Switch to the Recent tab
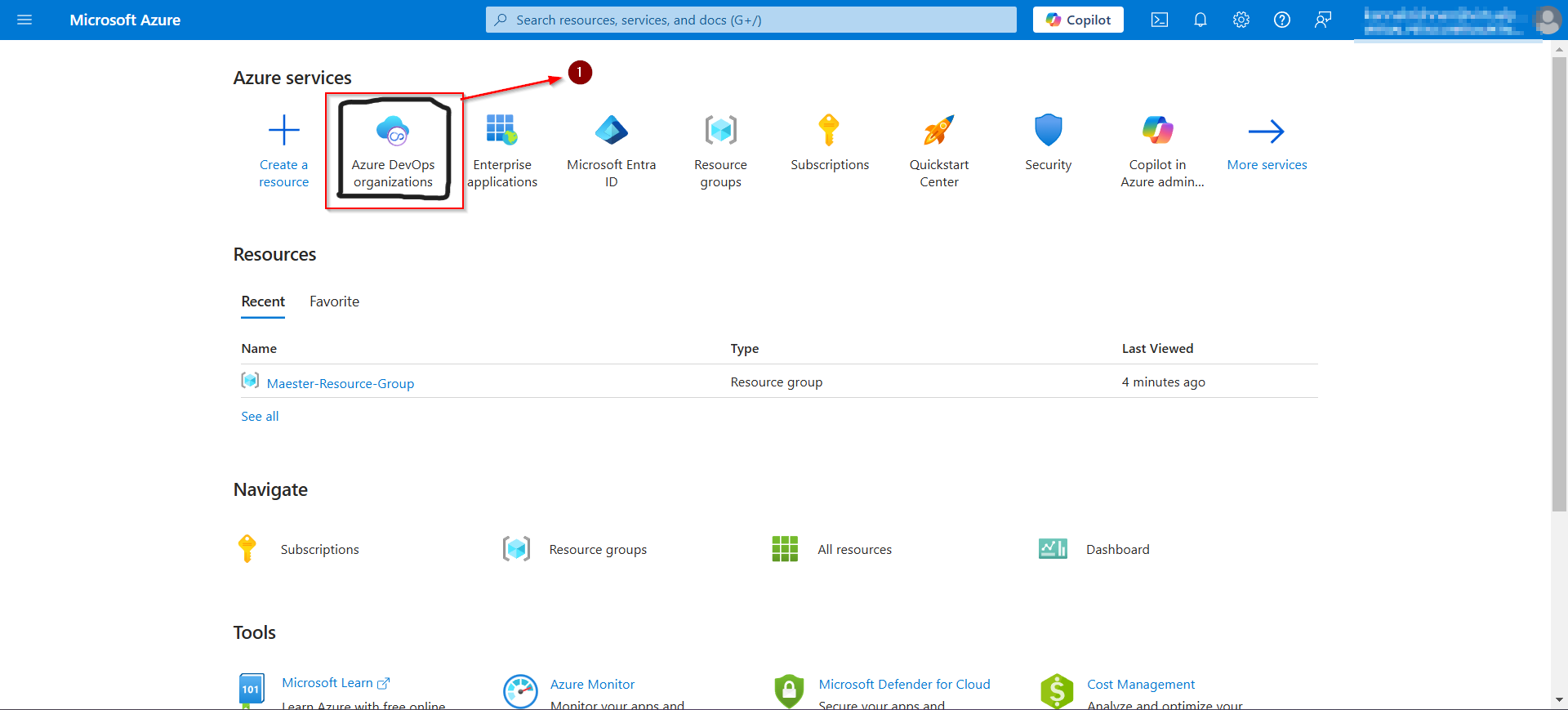Image resolution: width=1568 pixels, height=710 pixels. (x=263, y=301)
